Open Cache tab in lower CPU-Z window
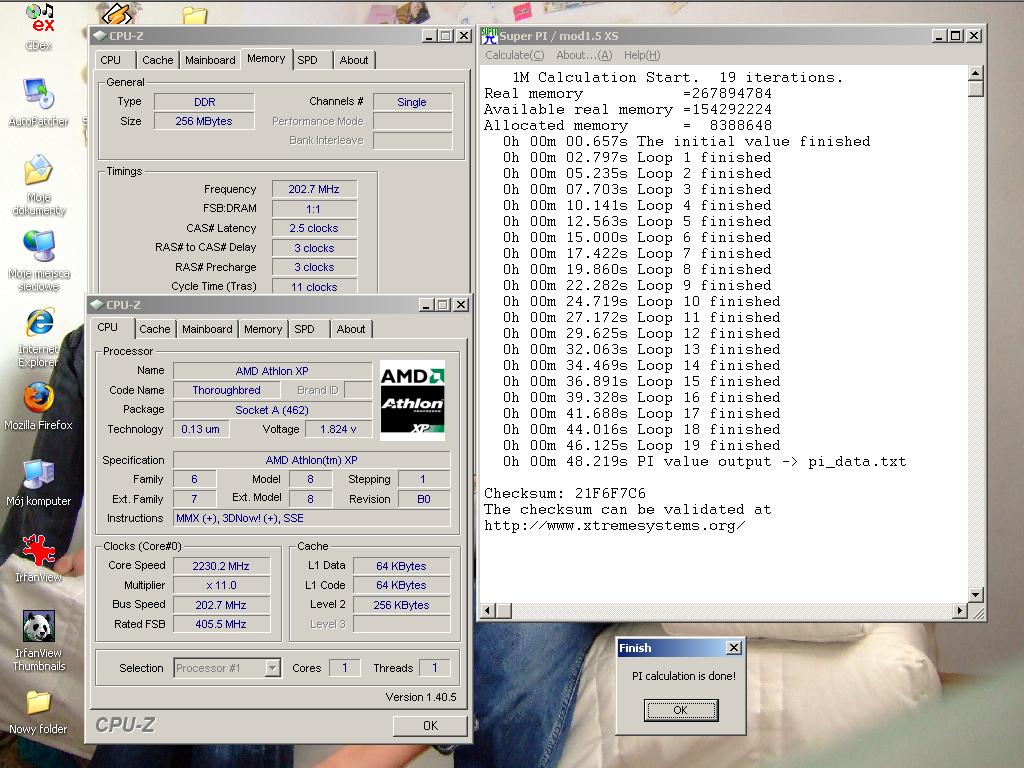Screen dimensions: 1024x768 point(154,329)
